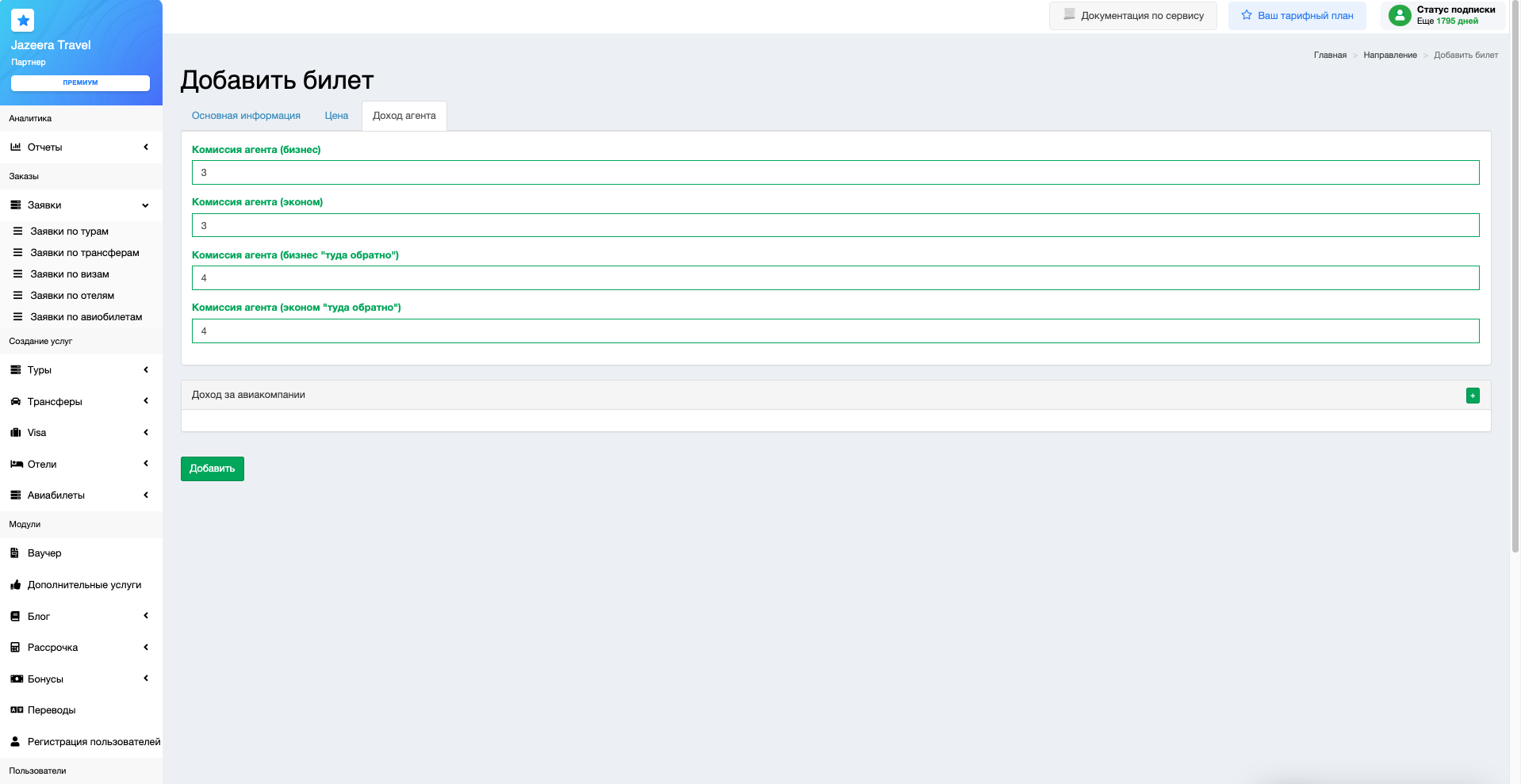Click the car icon beside Трансферы
1521x784 pixels.
[x=15, y=402]
